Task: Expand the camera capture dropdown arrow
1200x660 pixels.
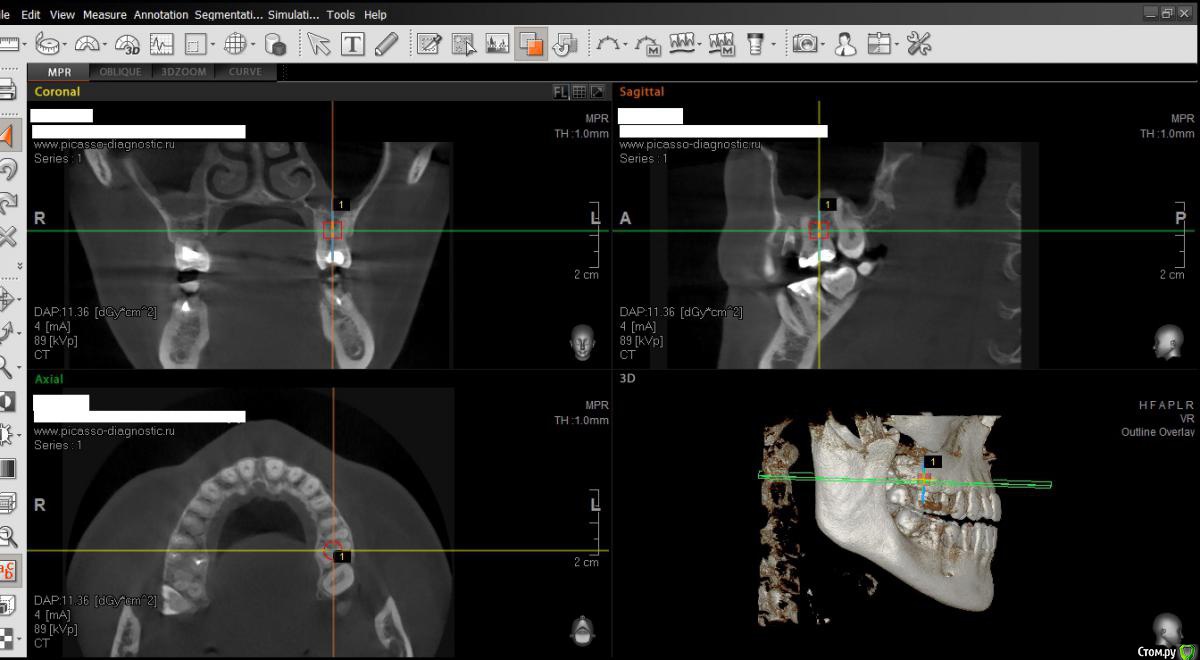Action: coord(824,45)
